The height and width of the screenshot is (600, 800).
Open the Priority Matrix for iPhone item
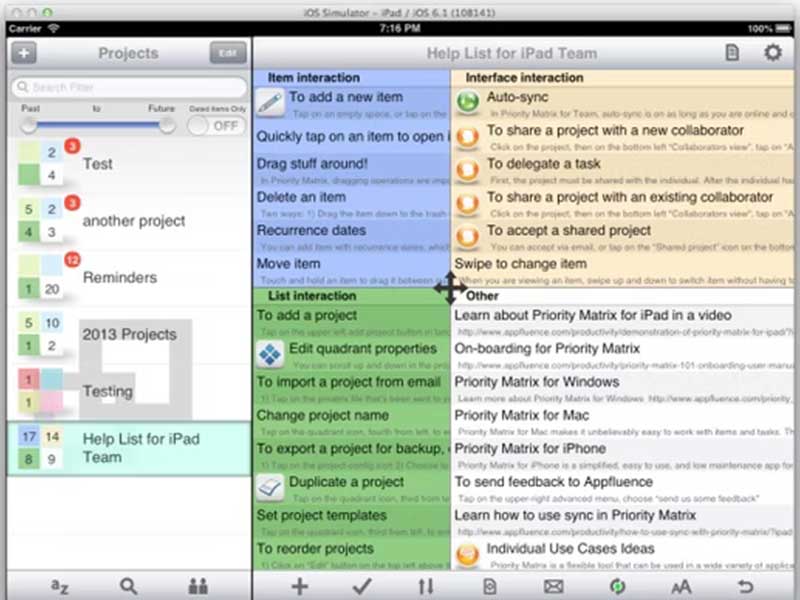[x=622, y=455]
